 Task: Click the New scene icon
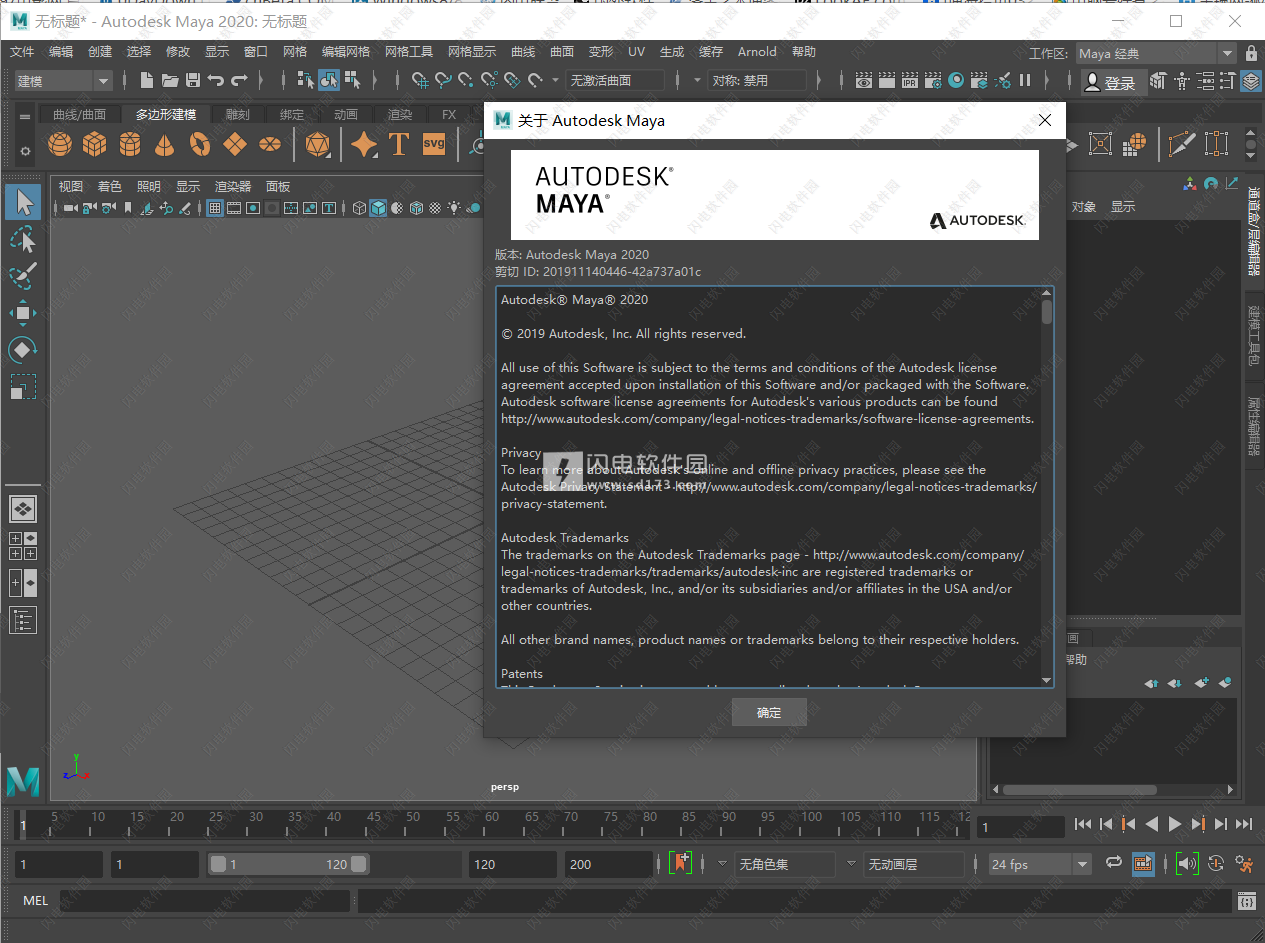pos(147,80)
